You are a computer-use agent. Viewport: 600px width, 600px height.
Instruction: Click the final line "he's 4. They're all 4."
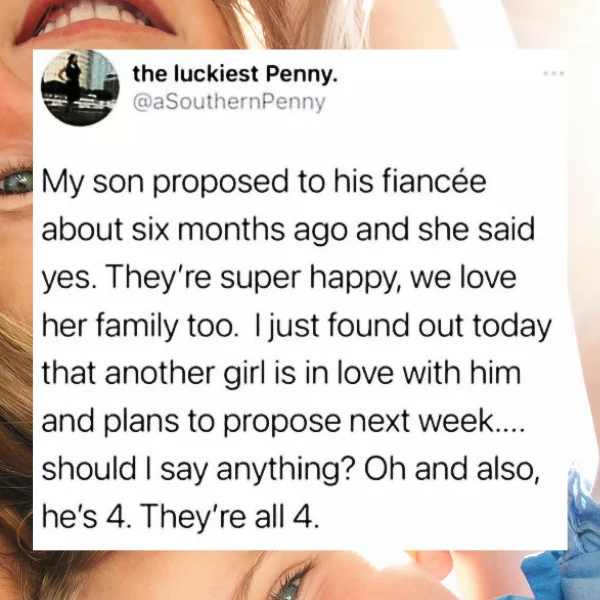pos(180,516)
